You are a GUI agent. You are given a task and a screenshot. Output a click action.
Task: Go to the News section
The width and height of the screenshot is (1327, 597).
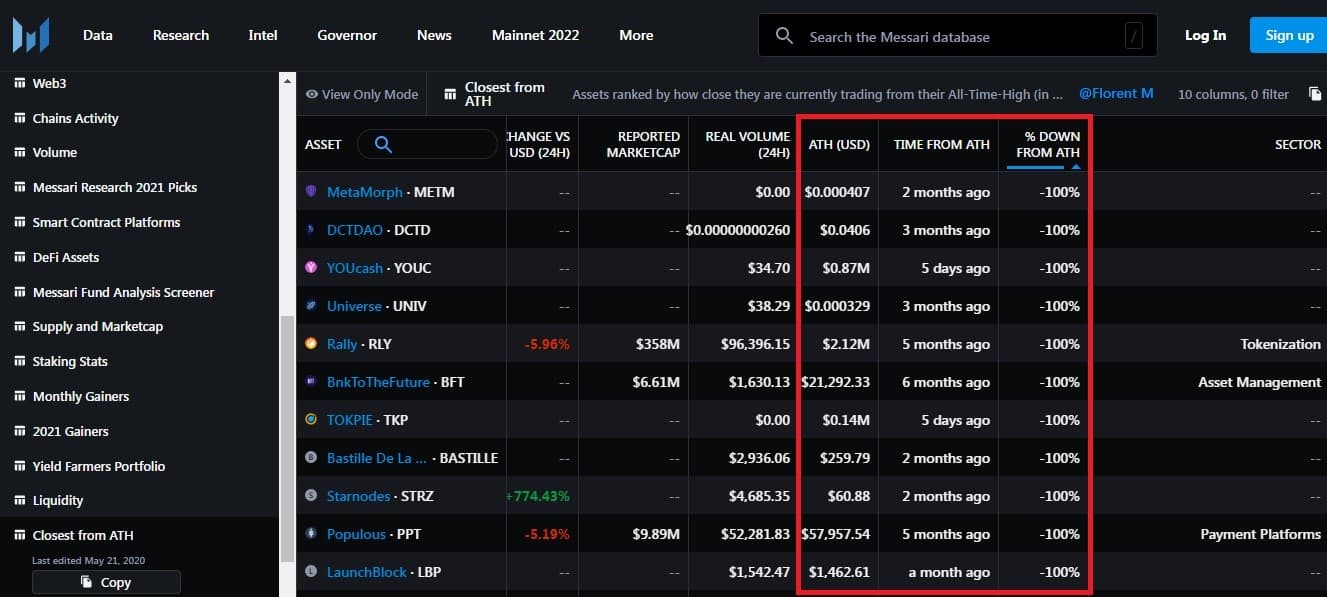pyautogui.click(x=434, y=35)
